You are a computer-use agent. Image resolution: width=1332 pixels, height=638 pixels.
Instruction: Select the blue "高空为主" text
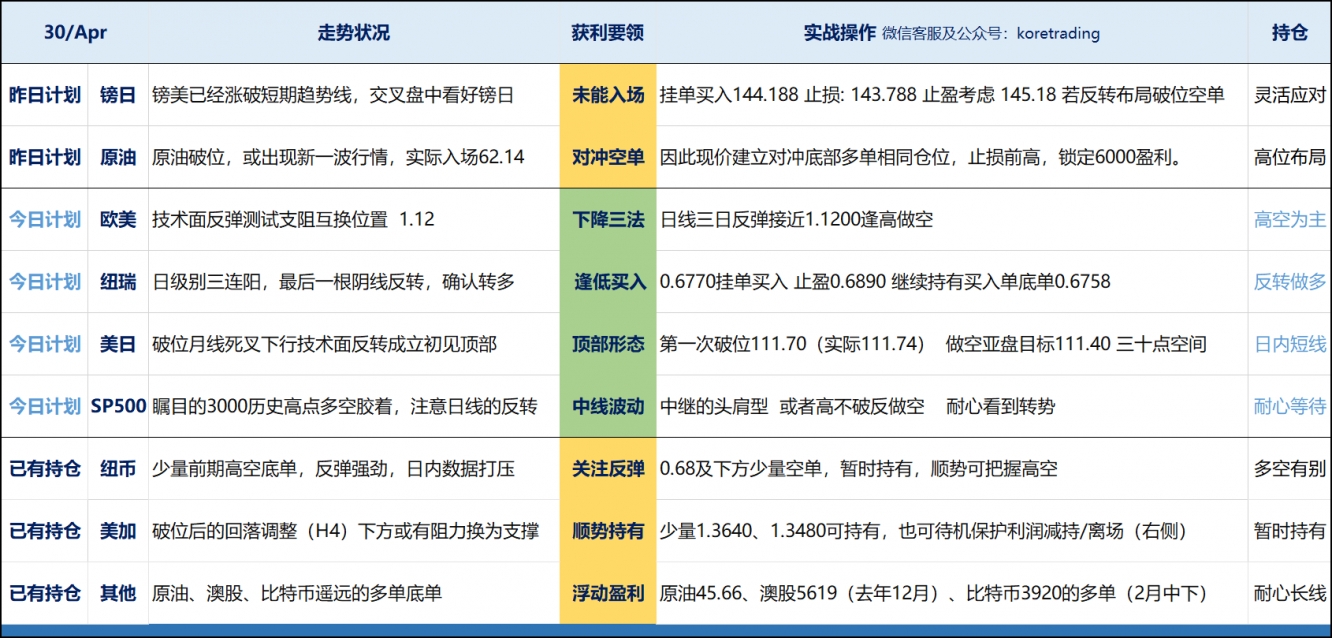click(x=1290, y=220)
